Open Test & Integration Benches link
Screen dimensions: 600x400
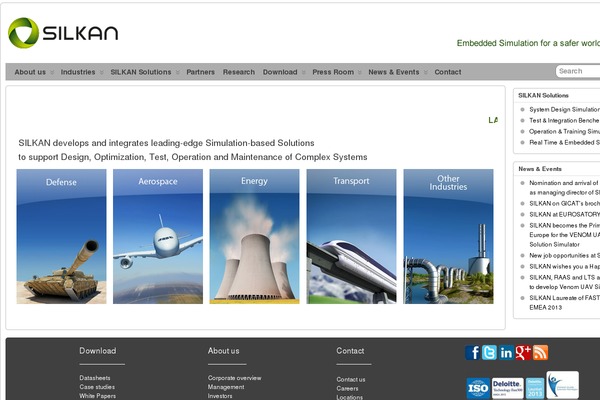click(564, 121)
